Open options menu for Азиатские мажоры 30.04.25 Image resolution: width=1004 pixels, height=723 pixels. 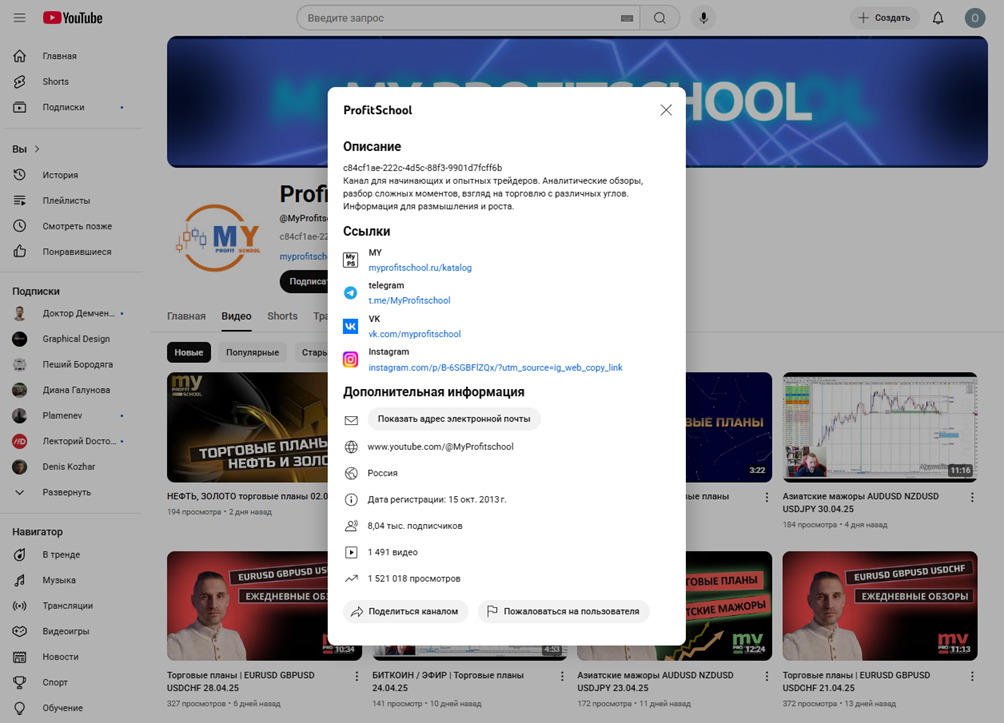(x=972, y=497)
